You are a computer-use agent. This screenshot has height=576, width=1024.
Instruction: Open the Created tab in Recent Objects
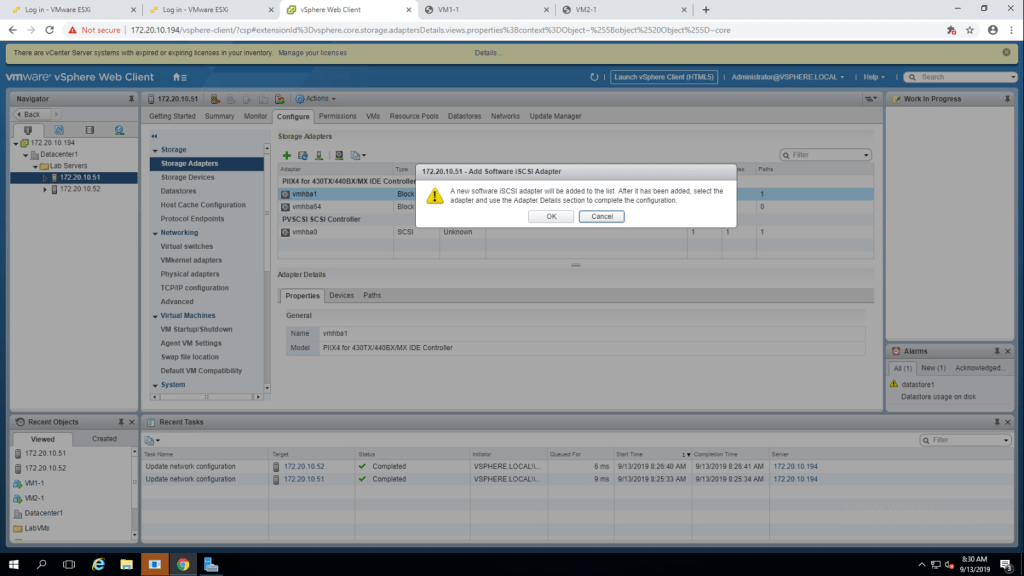tap(104, 438)
